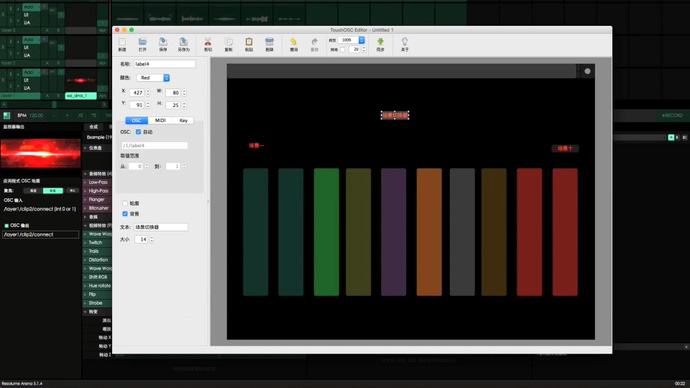
Task: Click the red preview monitor thumbnail
Action: pyautogui.click(x=40, y=153)
